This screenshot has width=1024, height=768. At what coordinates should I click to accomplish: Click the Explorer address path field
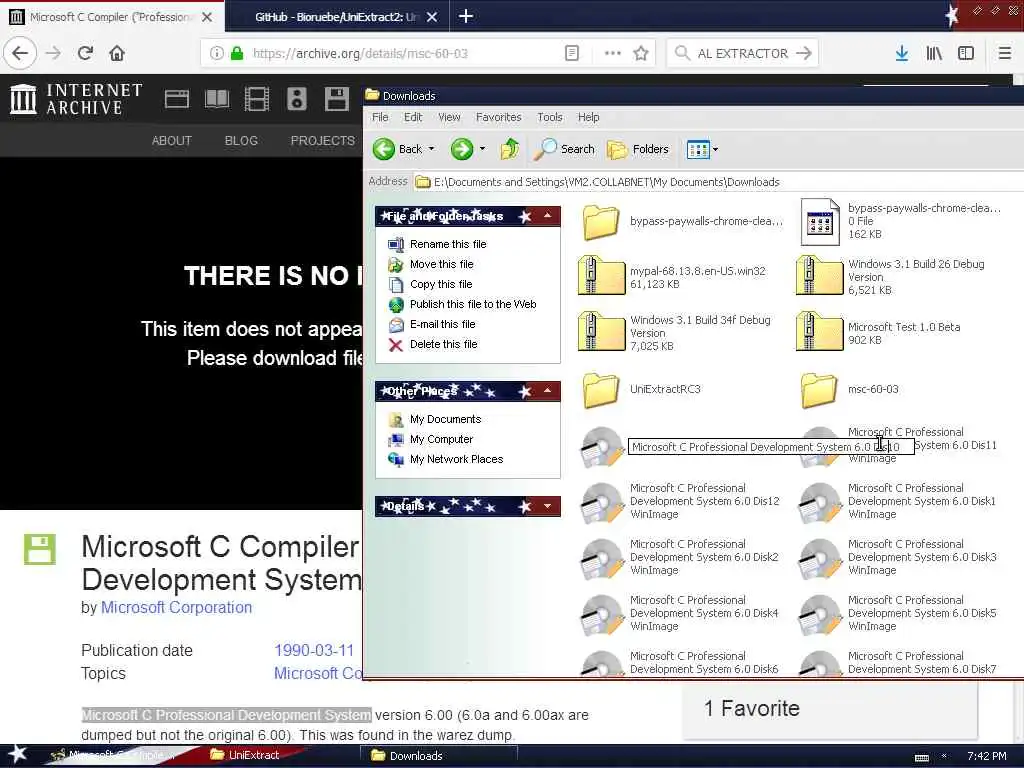click(x=718, y=182)
